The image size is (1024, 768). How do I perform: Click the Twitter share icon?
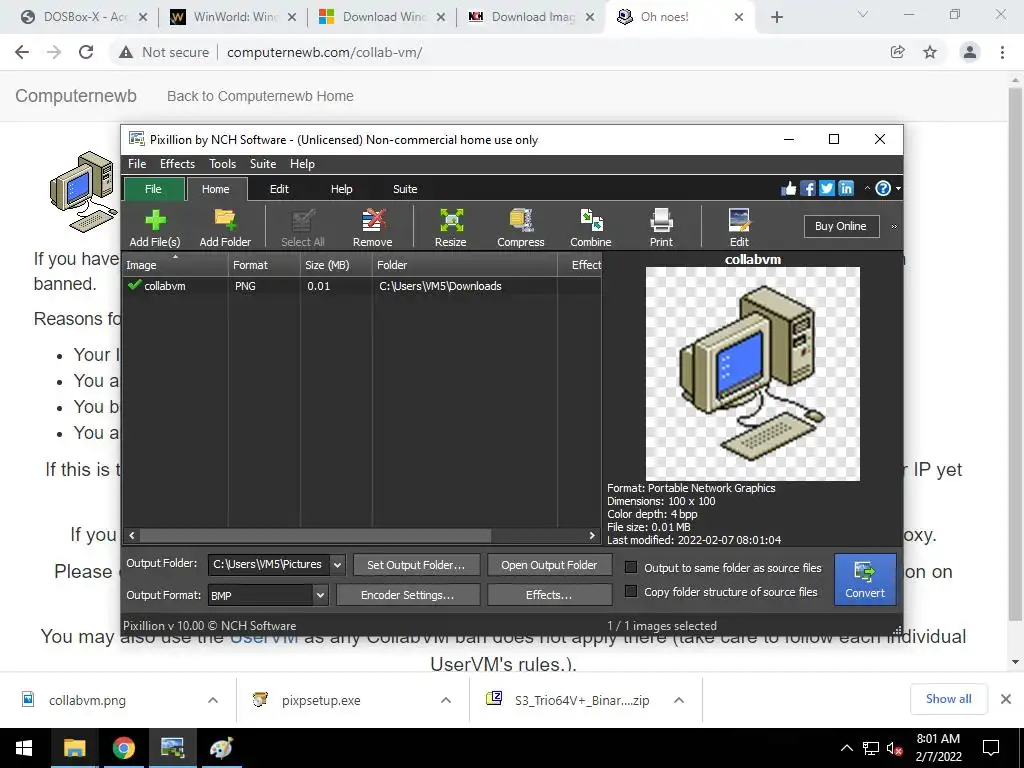point(827,189)
